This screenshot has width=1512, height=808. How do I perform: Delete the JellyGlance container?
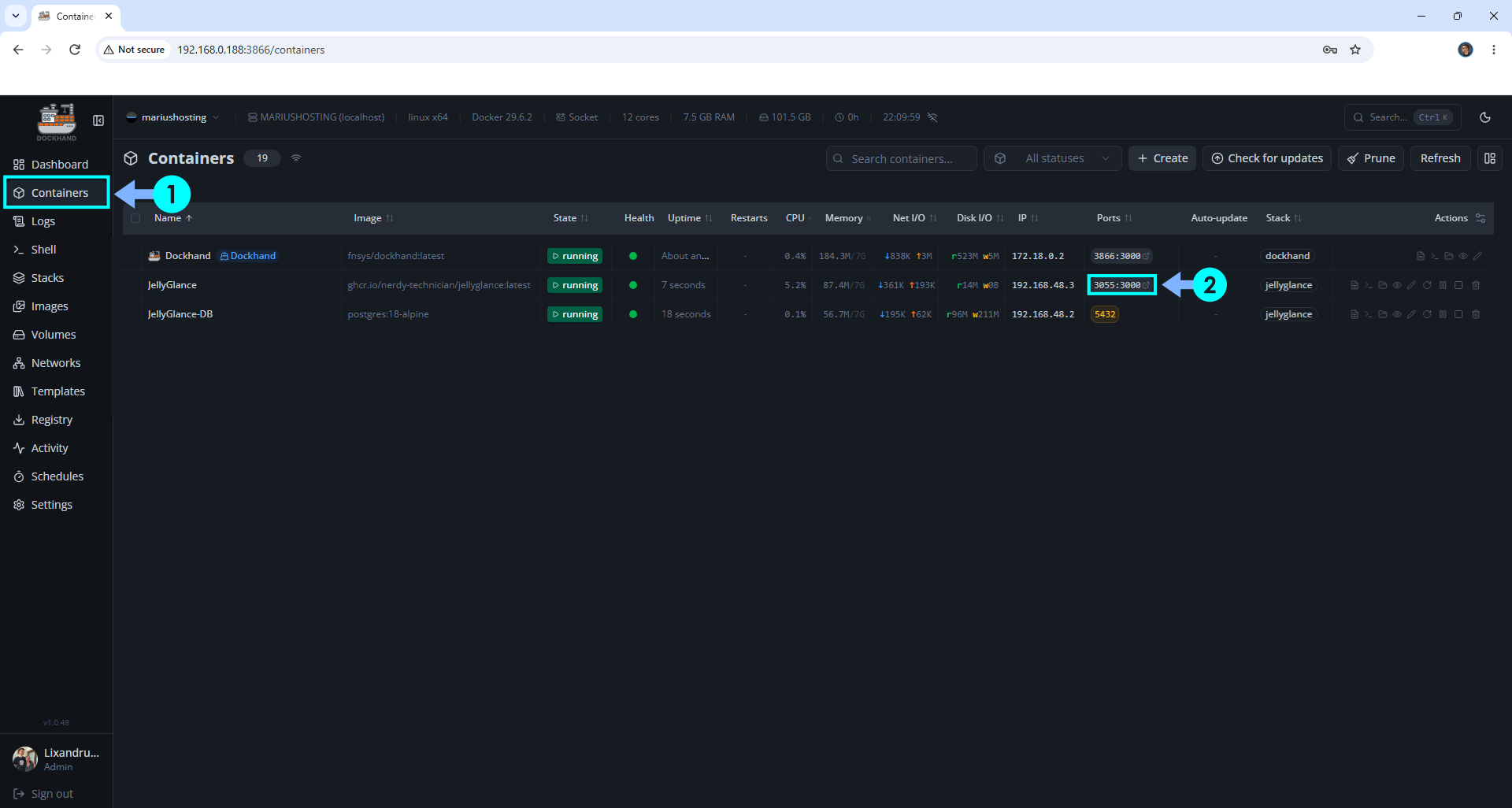coord(1476,285)
